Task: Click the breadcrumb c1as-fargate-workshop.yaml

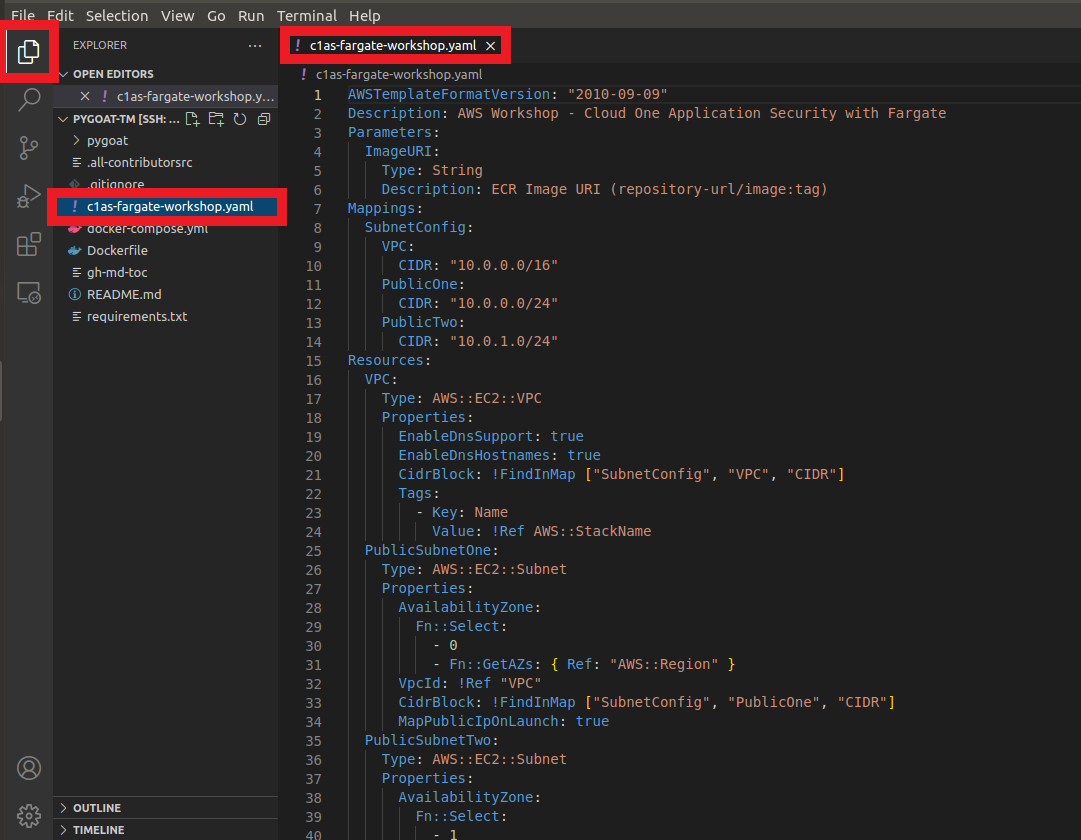Action: (398, 74)
